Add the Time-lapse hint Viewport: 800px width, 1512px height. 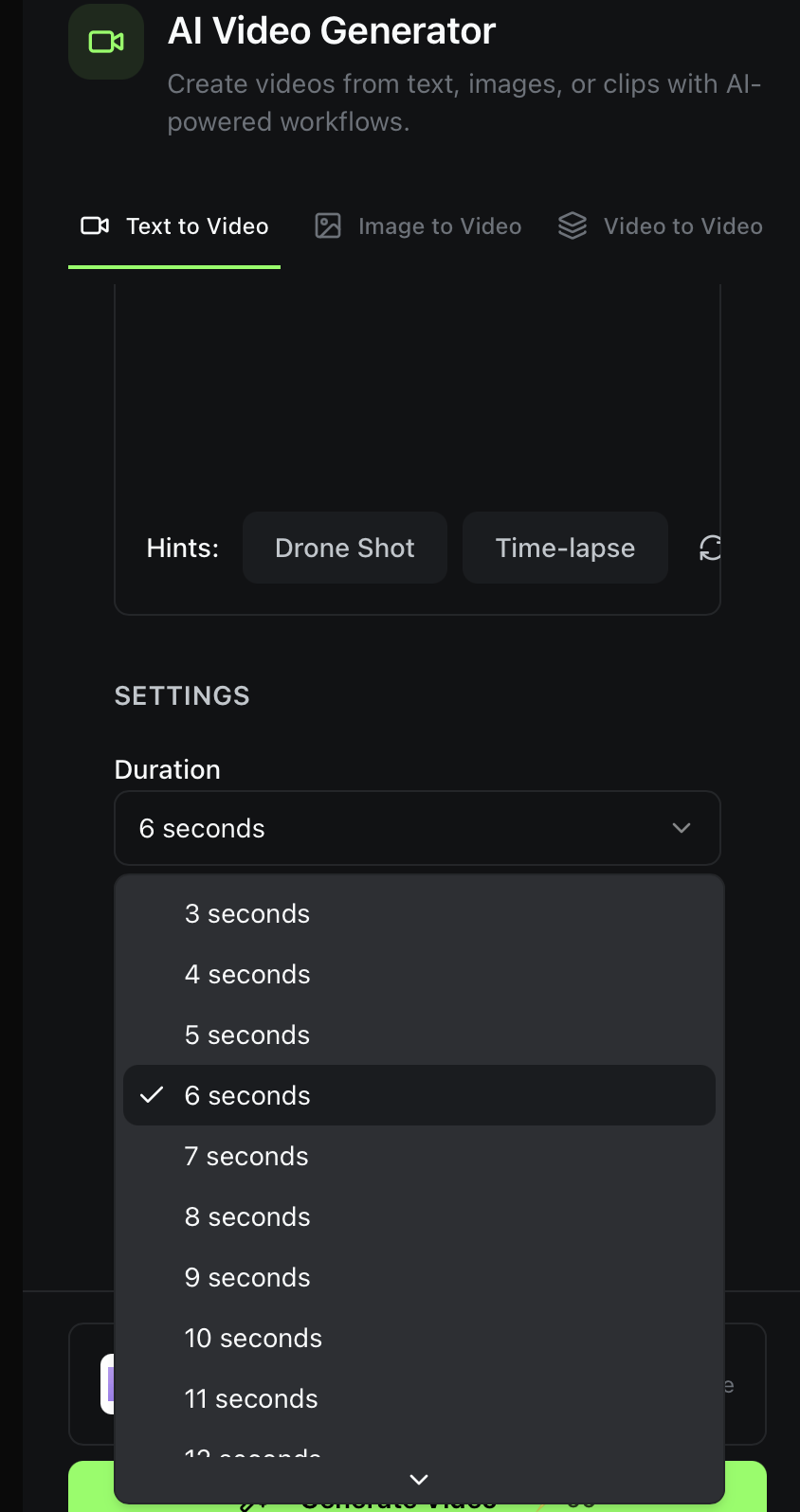[x=565, y=548]
